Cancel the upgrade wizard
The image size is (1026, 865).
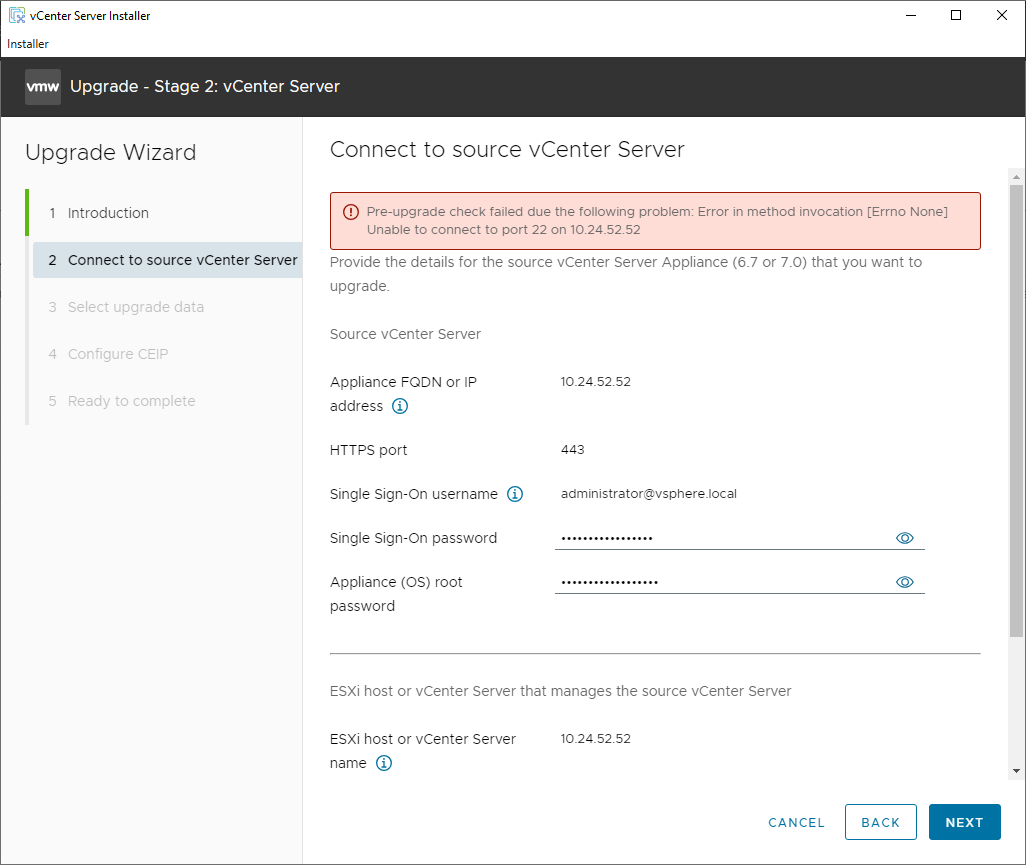pyautogui.click(x=796, y=822)
